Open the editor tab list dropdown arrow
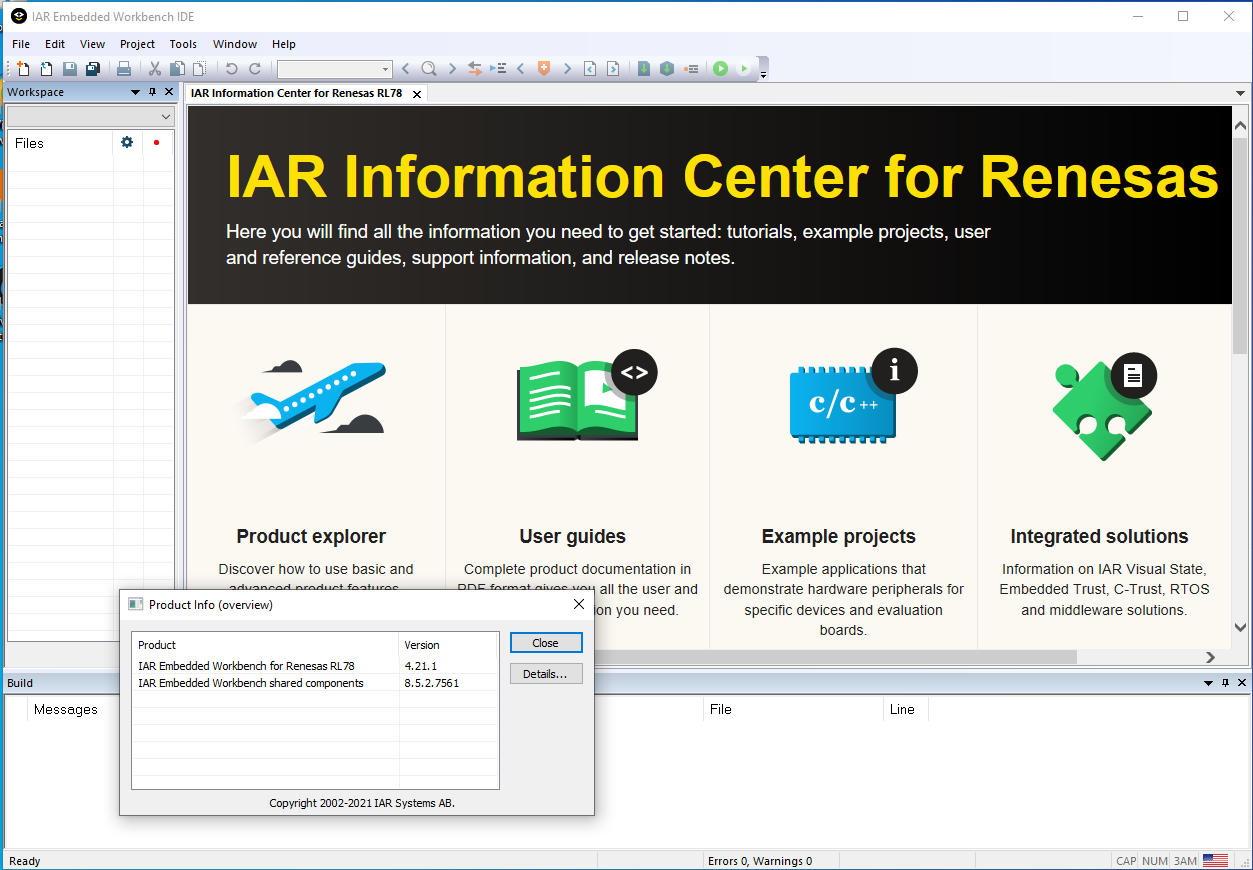The width and height of the screenshot is (1253, 870). pos(1240,93)
